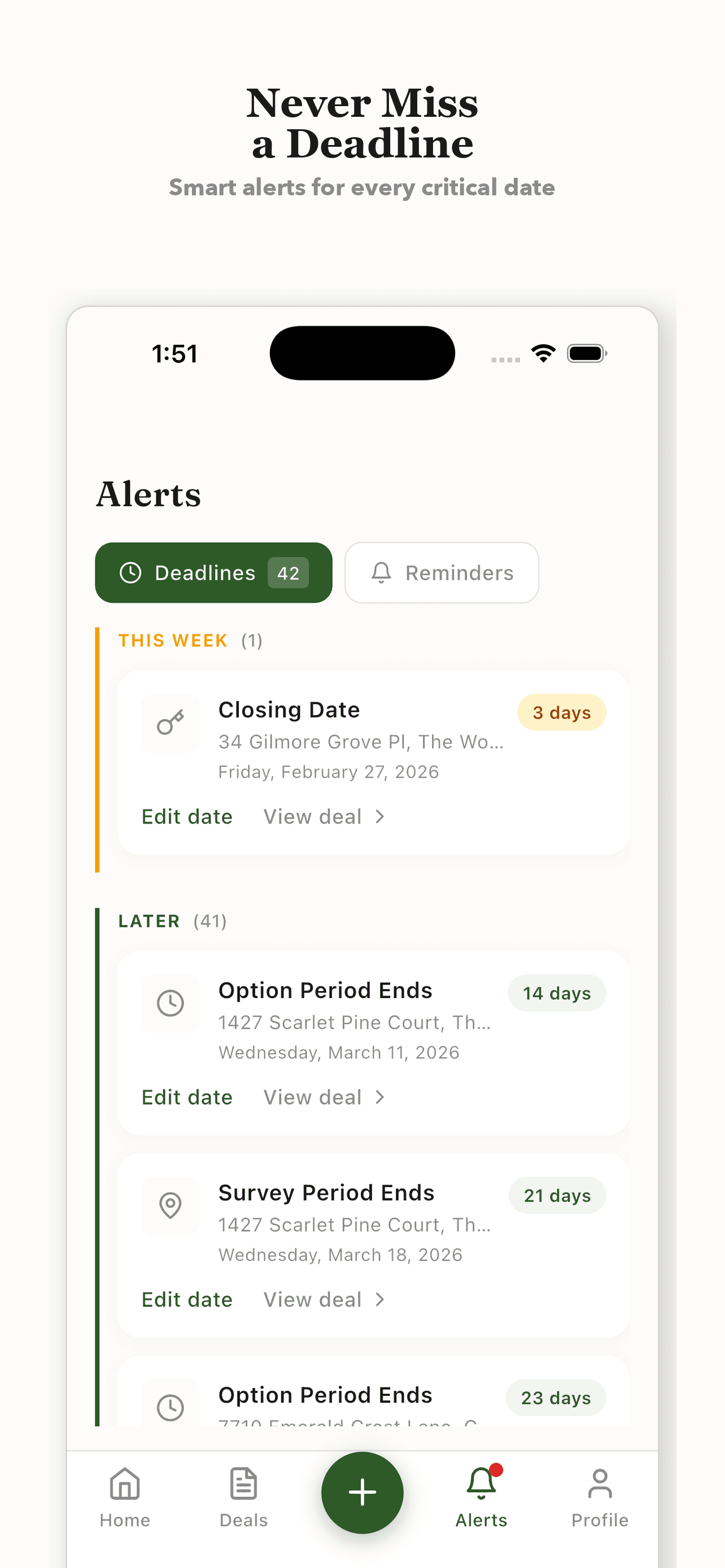Select the Alerts tab
Screen dimensions: 725x1568
(x=481, y=1497)
